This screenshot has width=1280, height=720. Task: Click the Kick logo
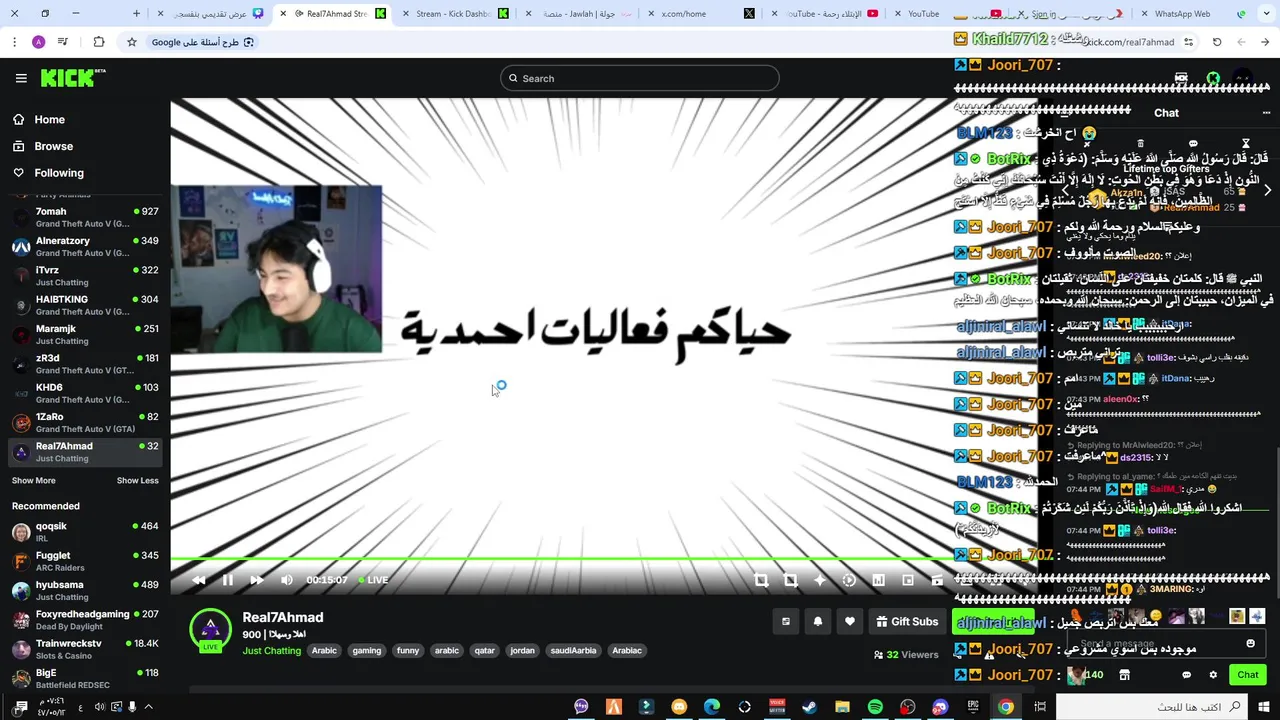[73, 78]
